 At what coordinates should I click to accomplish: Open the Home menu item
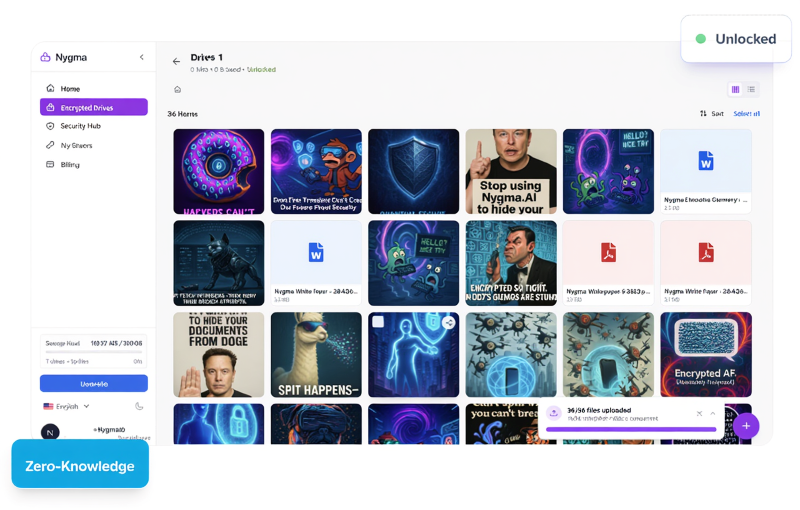coord(94,88)
